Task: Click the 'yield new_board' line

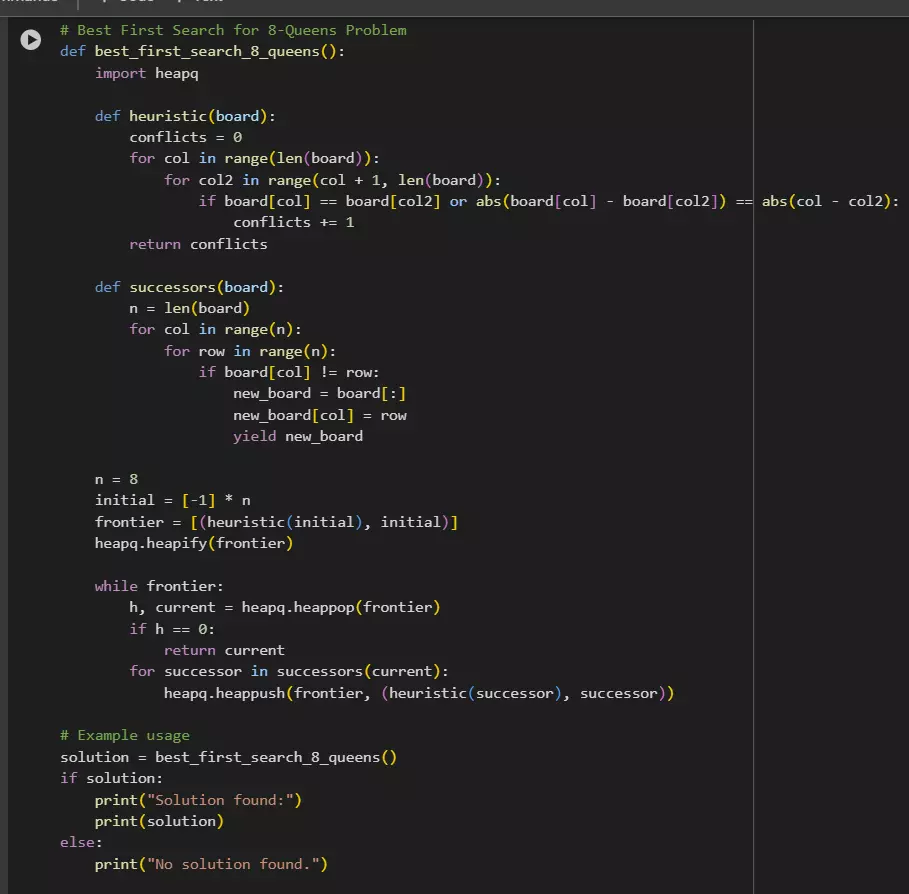Action: click(x=298, y=437)
